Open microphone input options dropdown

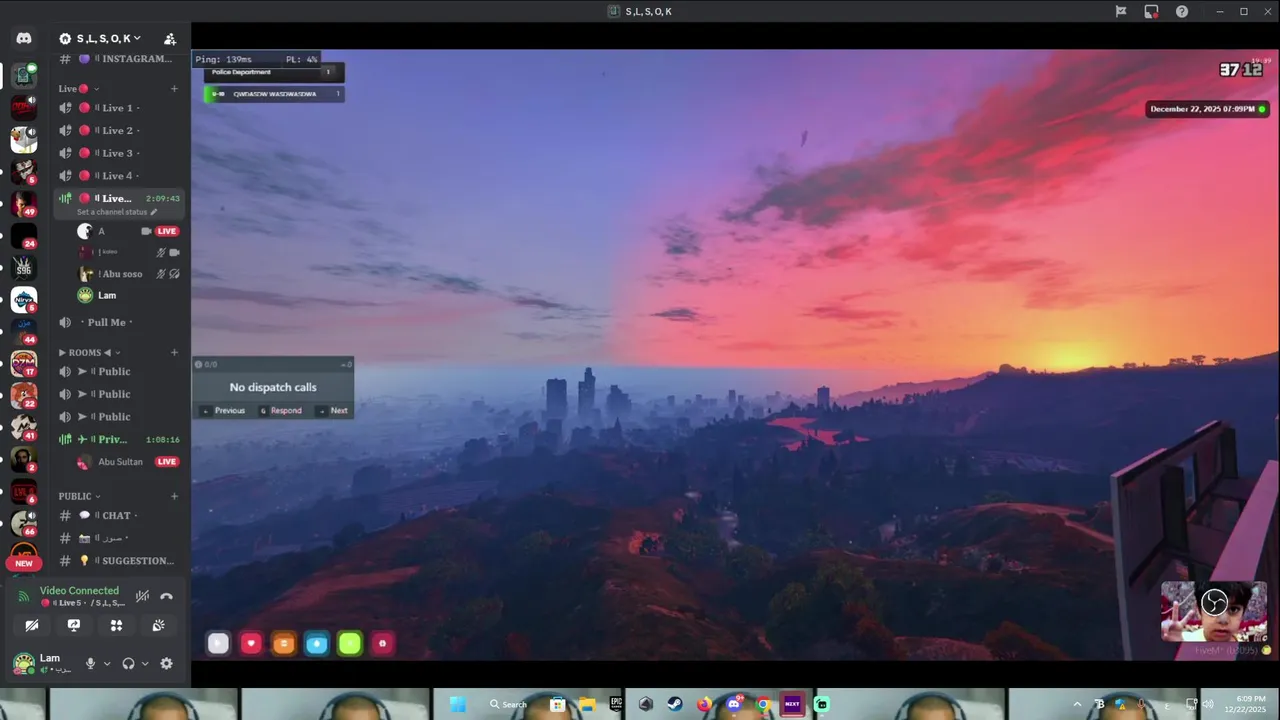point(107,663)
